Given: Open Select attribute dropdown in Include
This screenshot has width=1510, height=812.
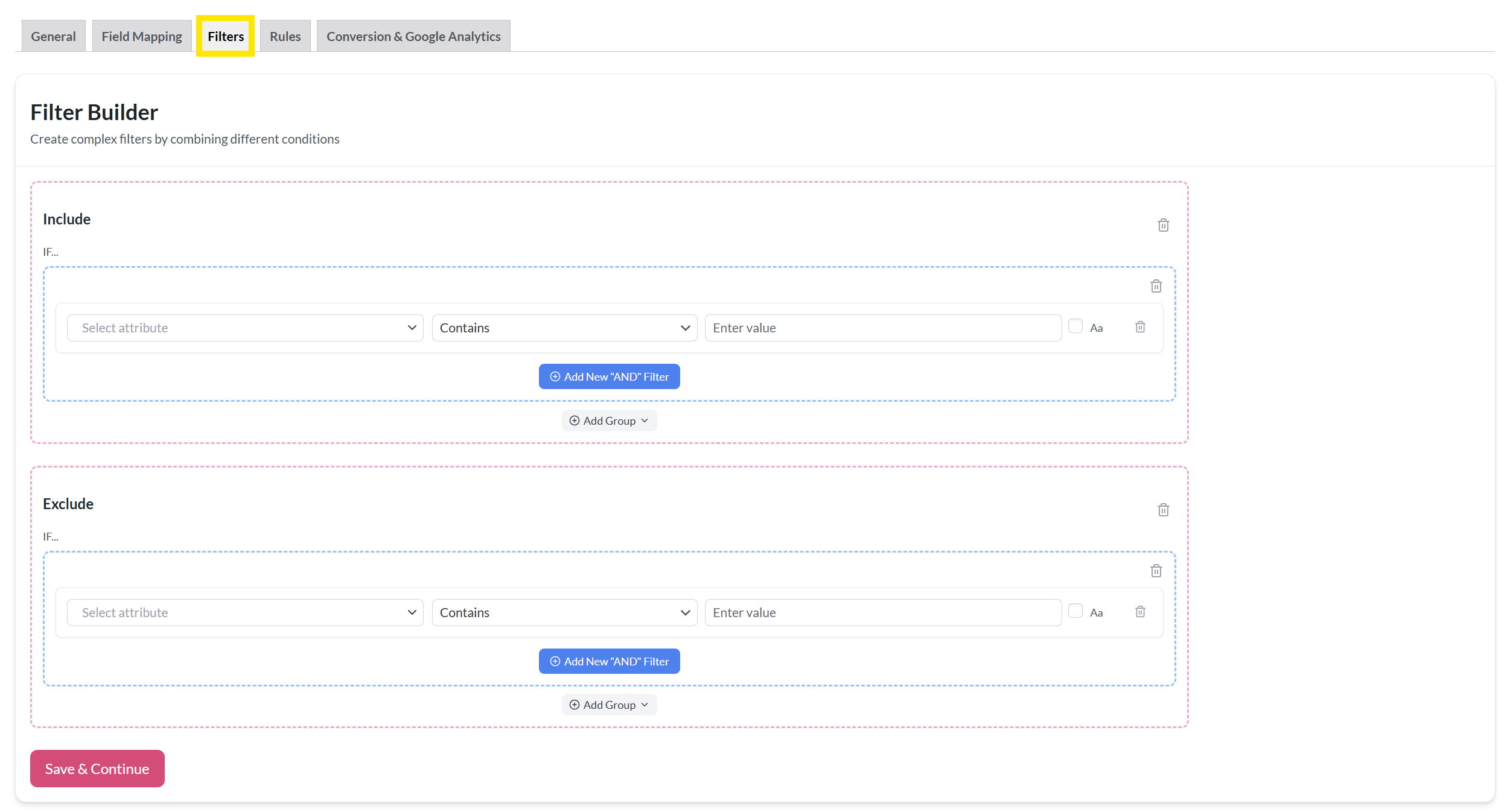Looking at the screenshot, I should pos(245,328).
